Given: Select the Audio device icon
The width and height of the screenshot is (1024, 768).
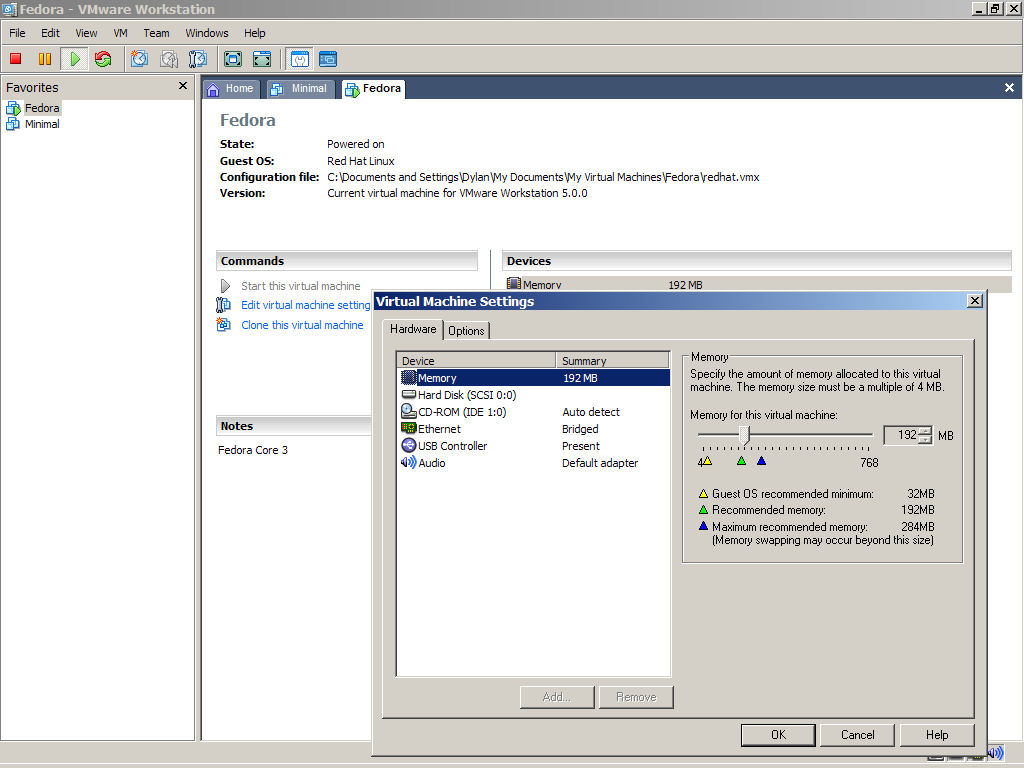Looking at the screenshot, I should (408, 462).
